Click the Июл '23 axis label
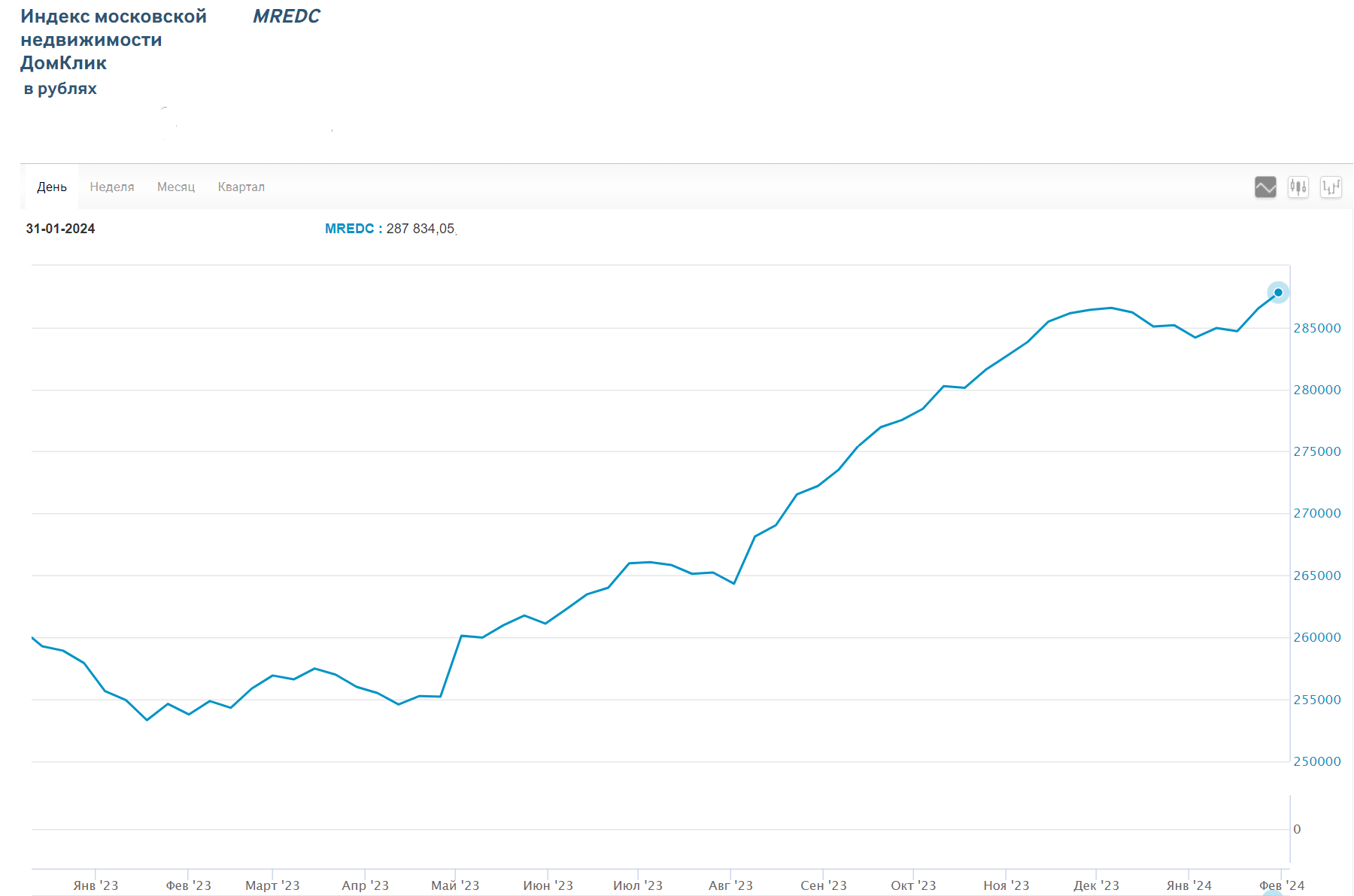Image resolution: width=1354 pixels, height=896 pixels. coord(638,885)
